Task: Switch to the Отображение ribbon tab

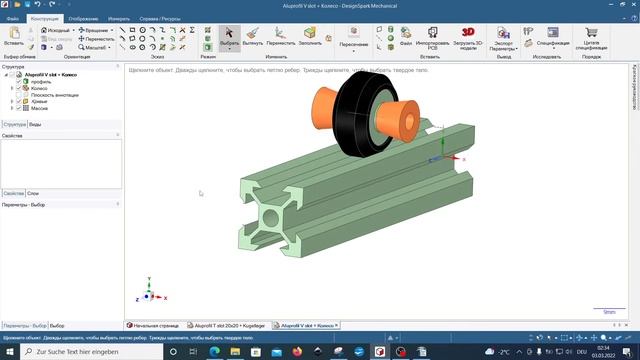Action: tap(83, 19)
